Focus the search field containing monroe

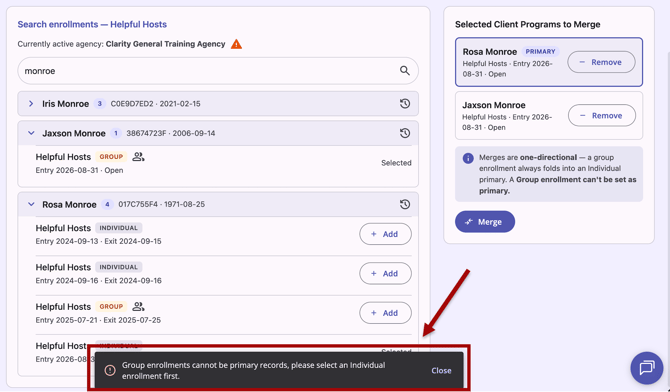(x=218, y=71)
